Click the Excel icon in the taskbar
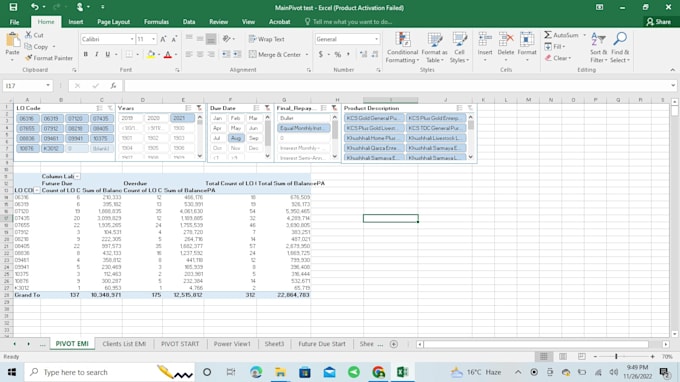 (x=402, y=372)
